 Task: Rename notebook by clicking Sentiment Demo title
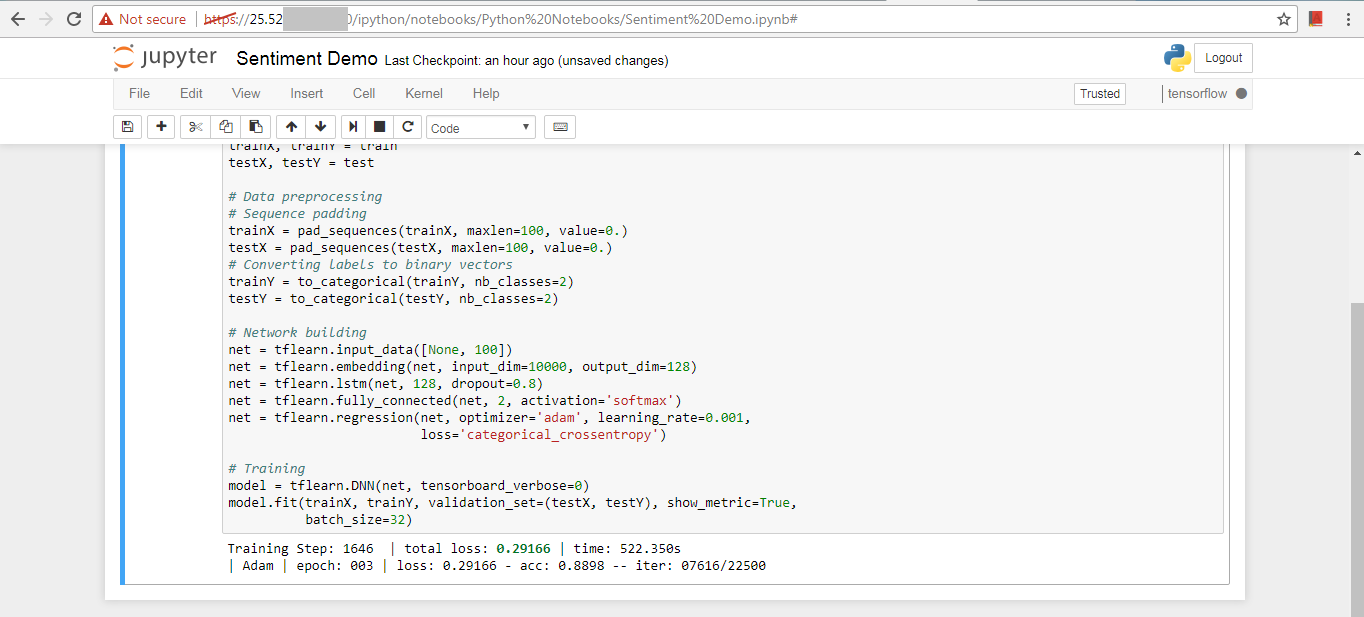pyautogui.click(x=306, y=57)
